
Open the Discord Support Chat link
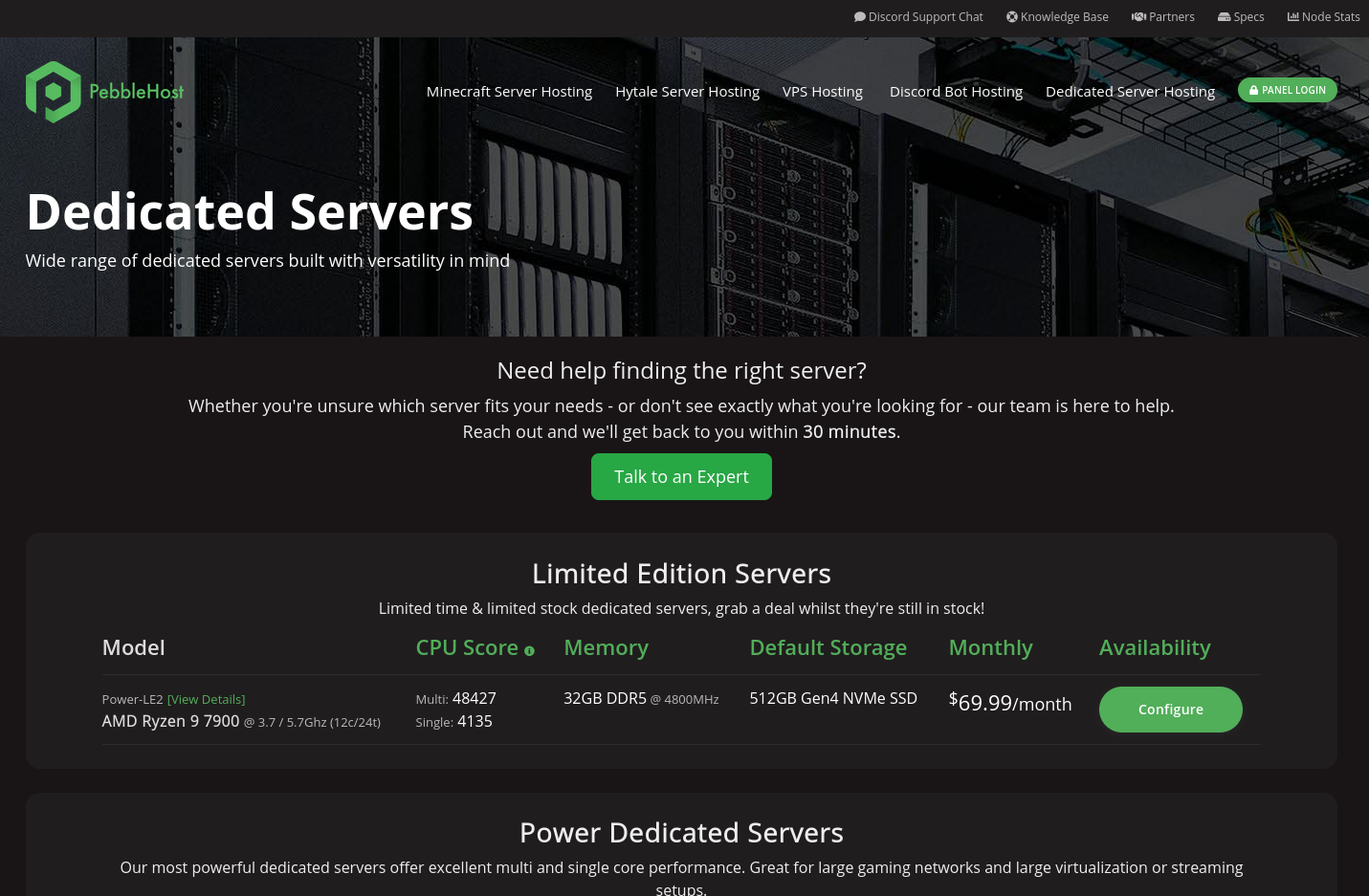tap(918, 16)
